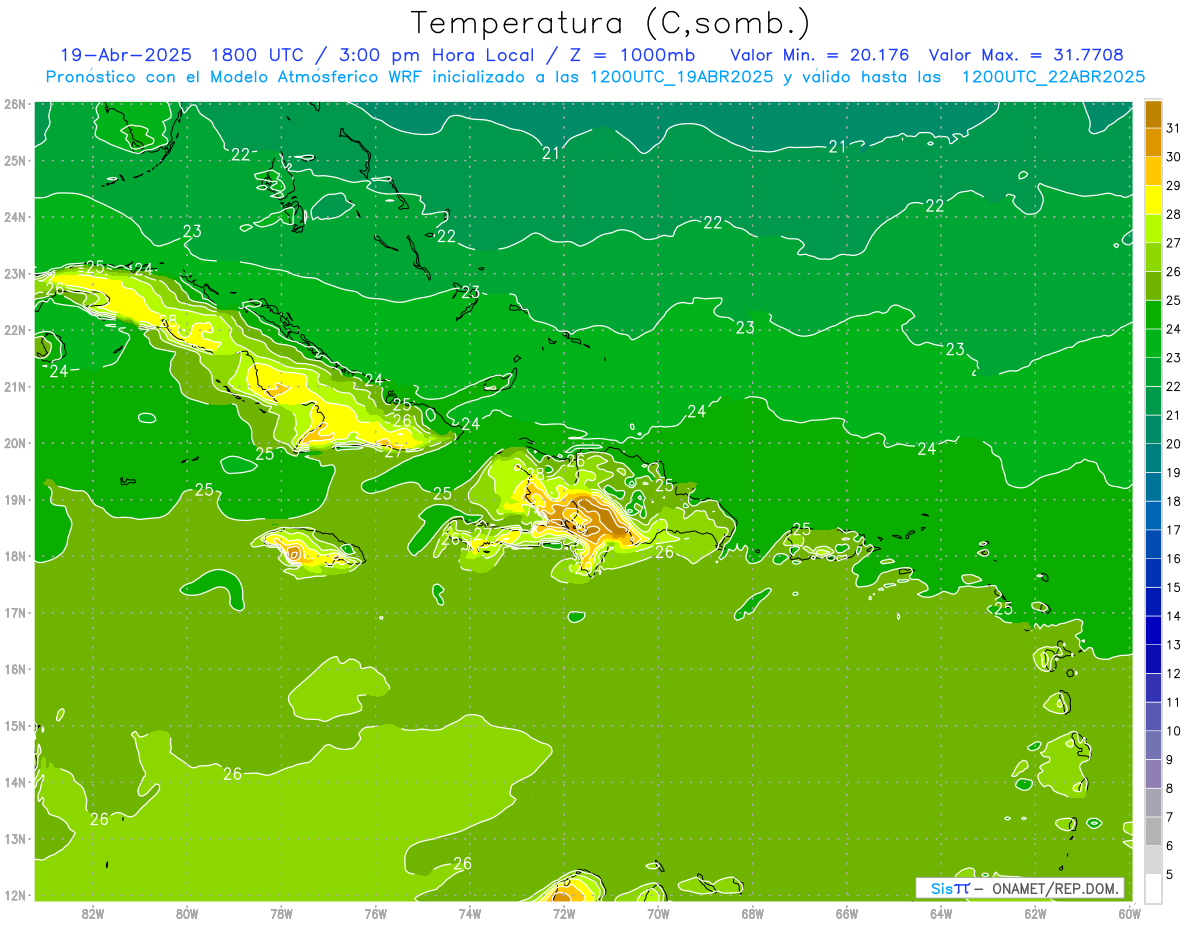Click the 78W longitude axis label
The image size is (1200, 927).
point(281,913)
